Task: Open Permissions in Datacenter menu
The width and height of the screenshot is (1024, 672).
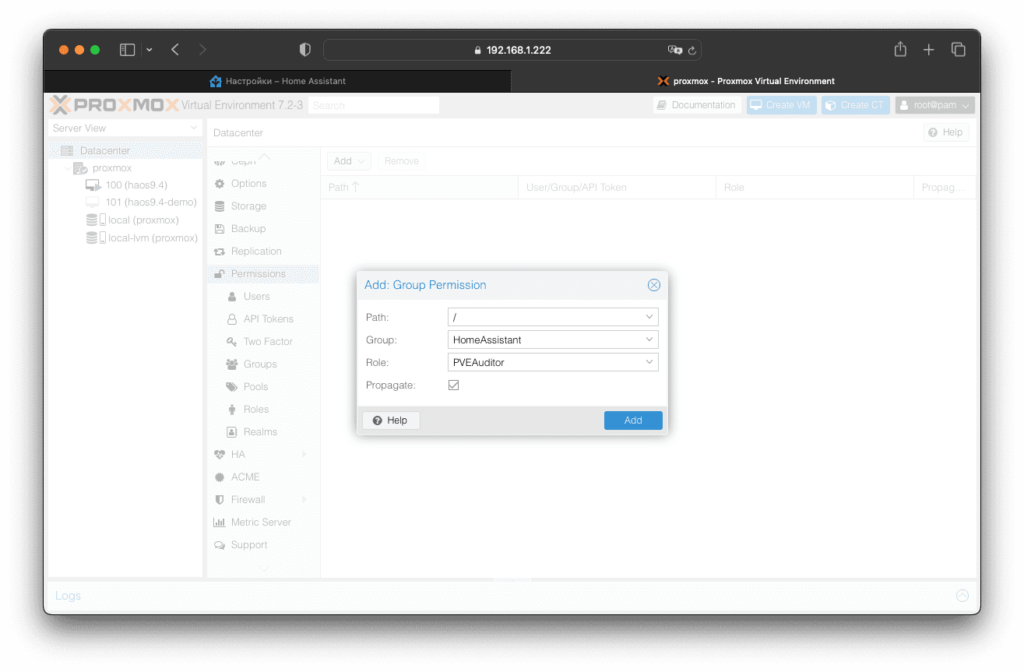Action: click(263, 274)
